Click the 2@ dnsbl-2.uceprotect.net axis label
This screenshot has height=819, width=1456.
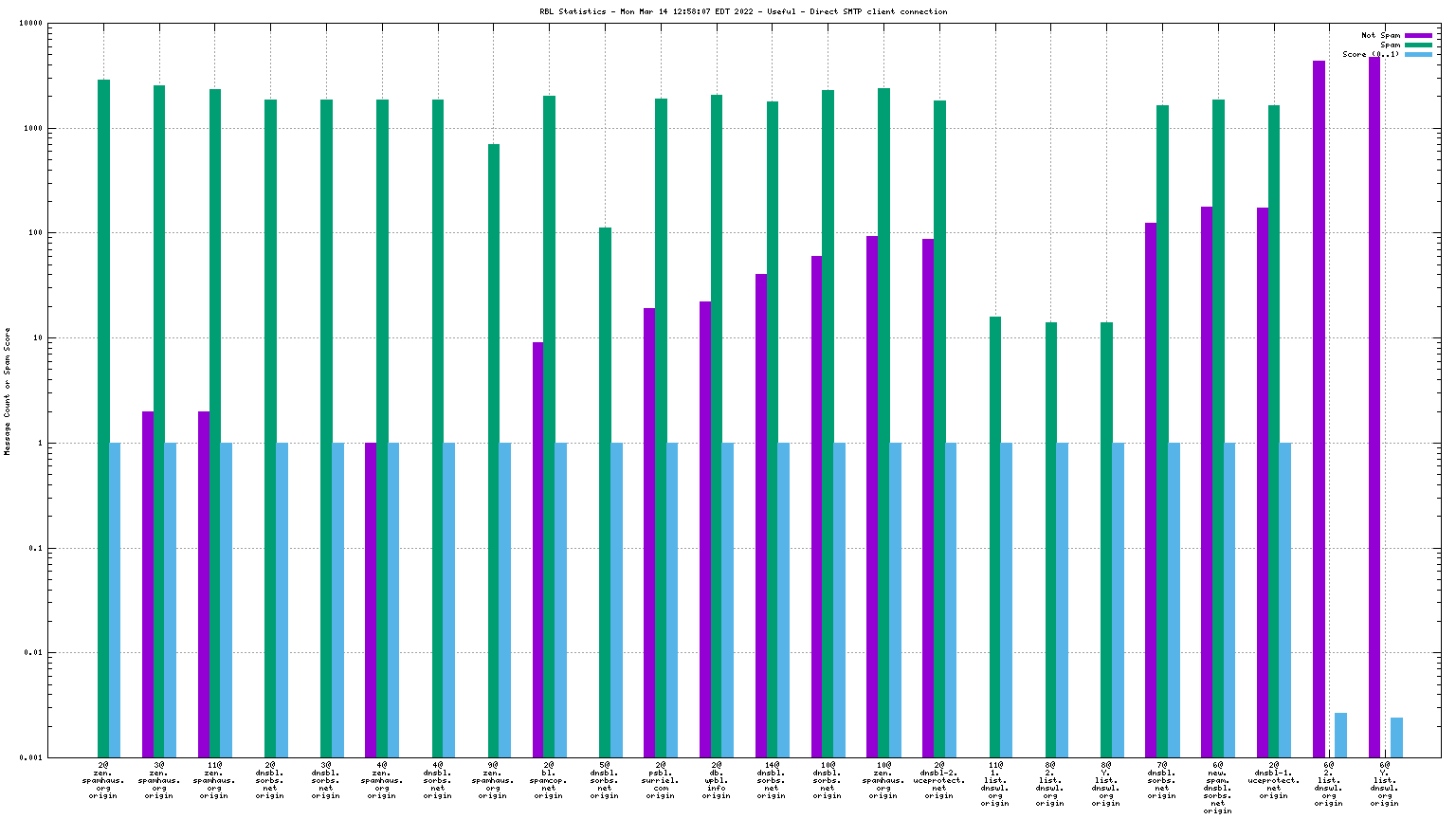[938, 779]
